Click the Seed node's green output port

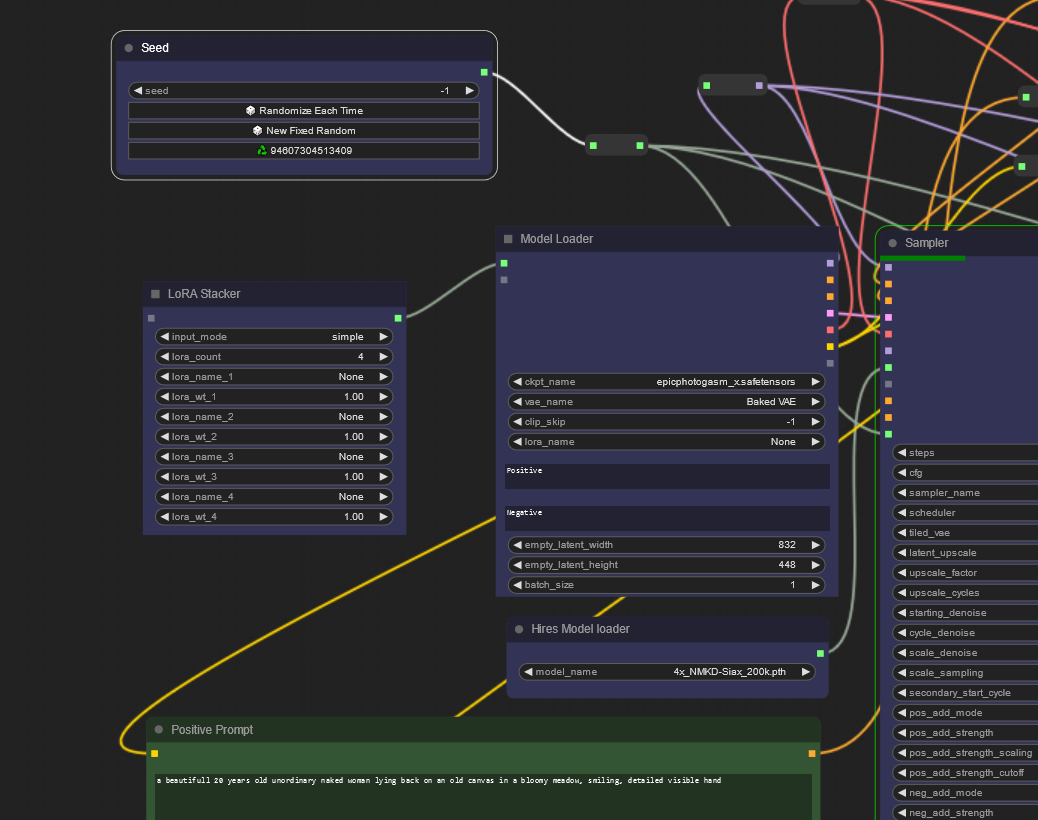(x=484, y=72)
